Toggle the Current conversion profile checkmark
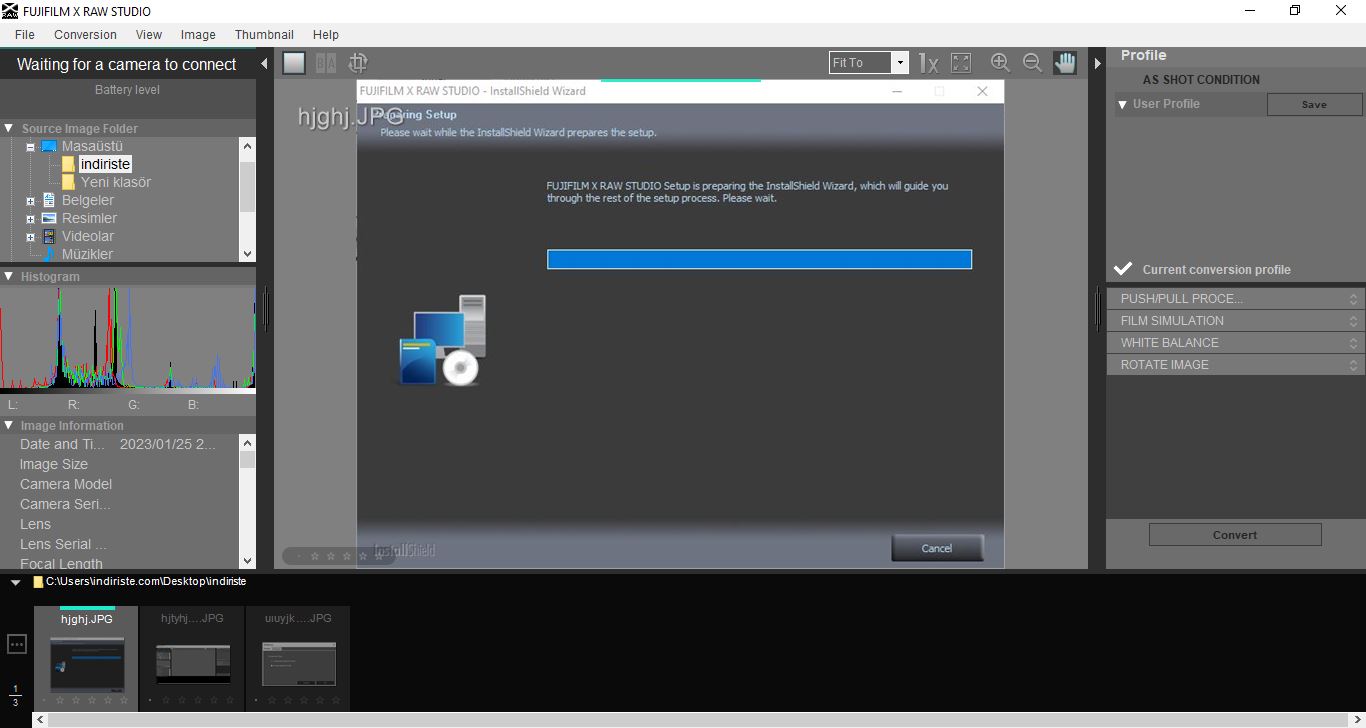This screenshot has width=1366, height=728. point(1123,269)
